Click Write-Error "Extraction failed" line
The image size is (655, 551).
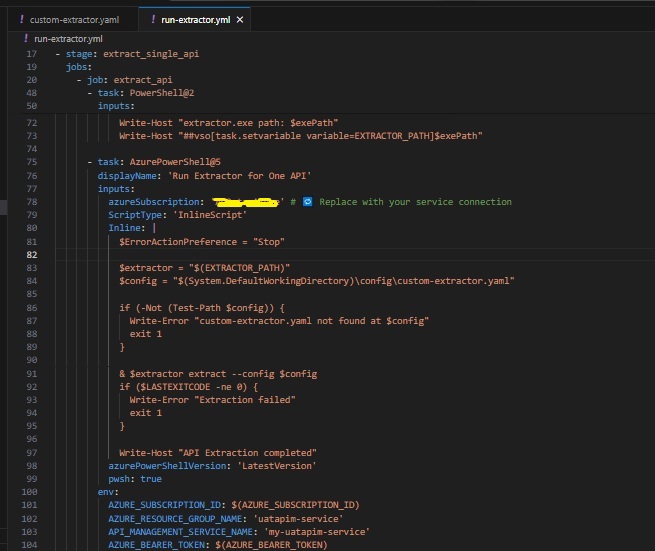212,400
